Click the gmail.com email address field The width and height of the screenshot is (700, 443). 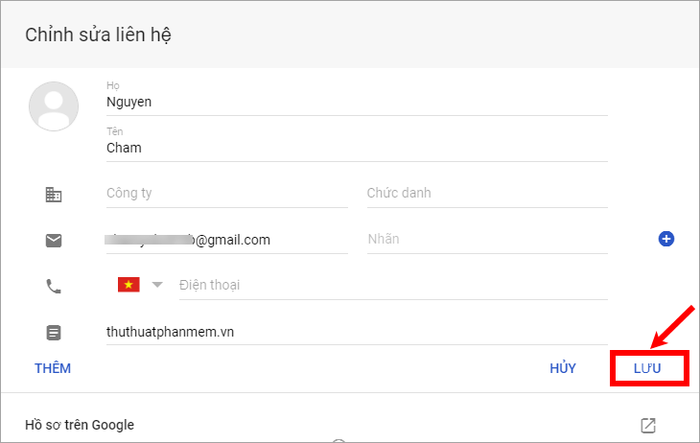pos(227,240)
